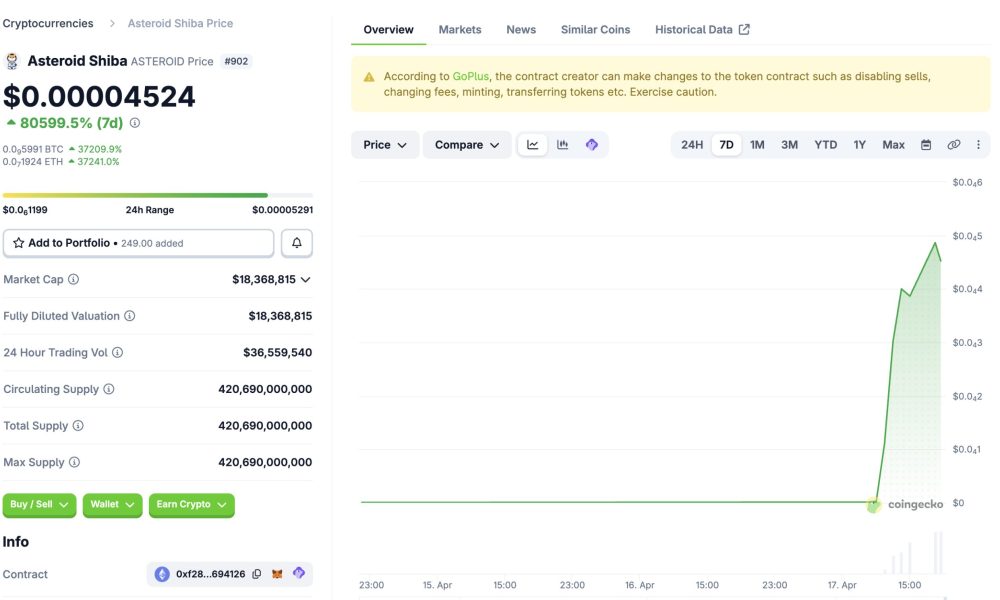Switch chart timeframe to 1M
The image size is (1000, 600).
pyautogui.click(x=756, y=144)
